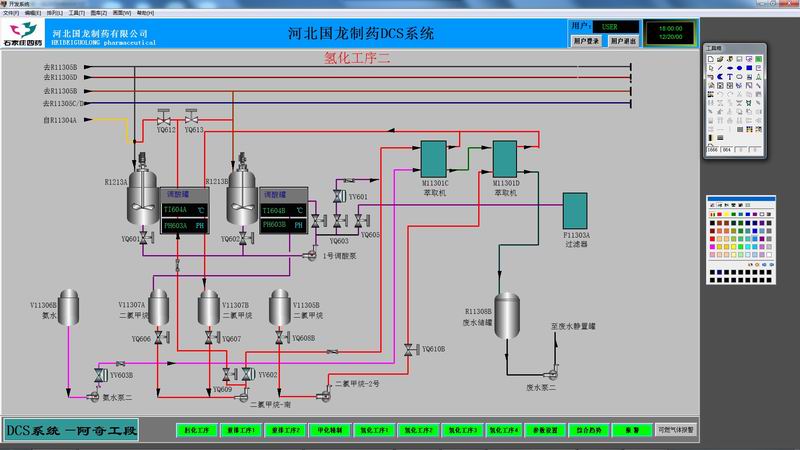
Task: Open the 排列(L) menu
Action: pos(55,13)
